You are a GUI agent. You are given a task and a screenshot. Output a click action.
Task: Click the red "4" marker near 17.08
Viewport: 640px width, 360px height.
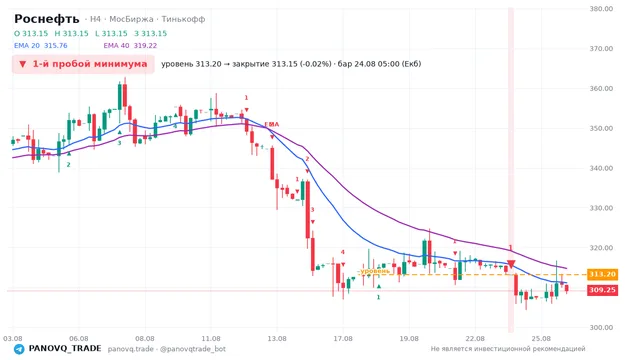pyautogui.click(x=343, y=252)
